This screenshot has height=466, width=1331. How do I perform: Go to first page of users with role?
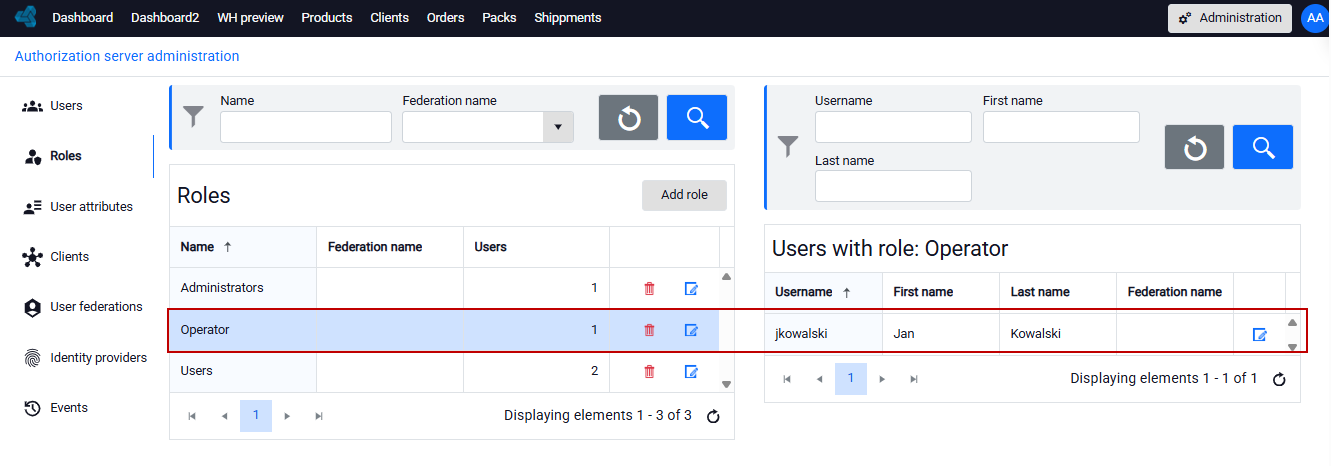pyautogui.click(x=787, y=379)
